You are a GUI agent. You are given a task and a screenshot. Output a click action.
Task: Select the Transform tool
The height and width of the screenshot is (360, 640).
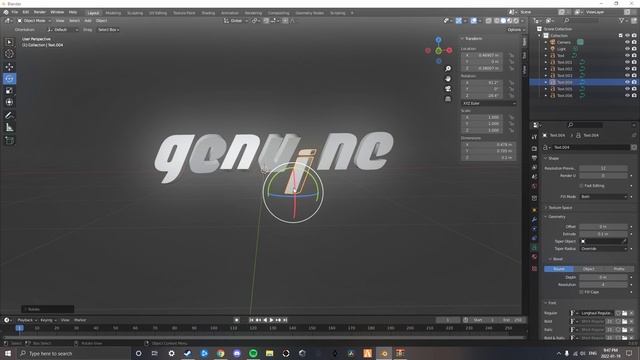tap(9, 102)
